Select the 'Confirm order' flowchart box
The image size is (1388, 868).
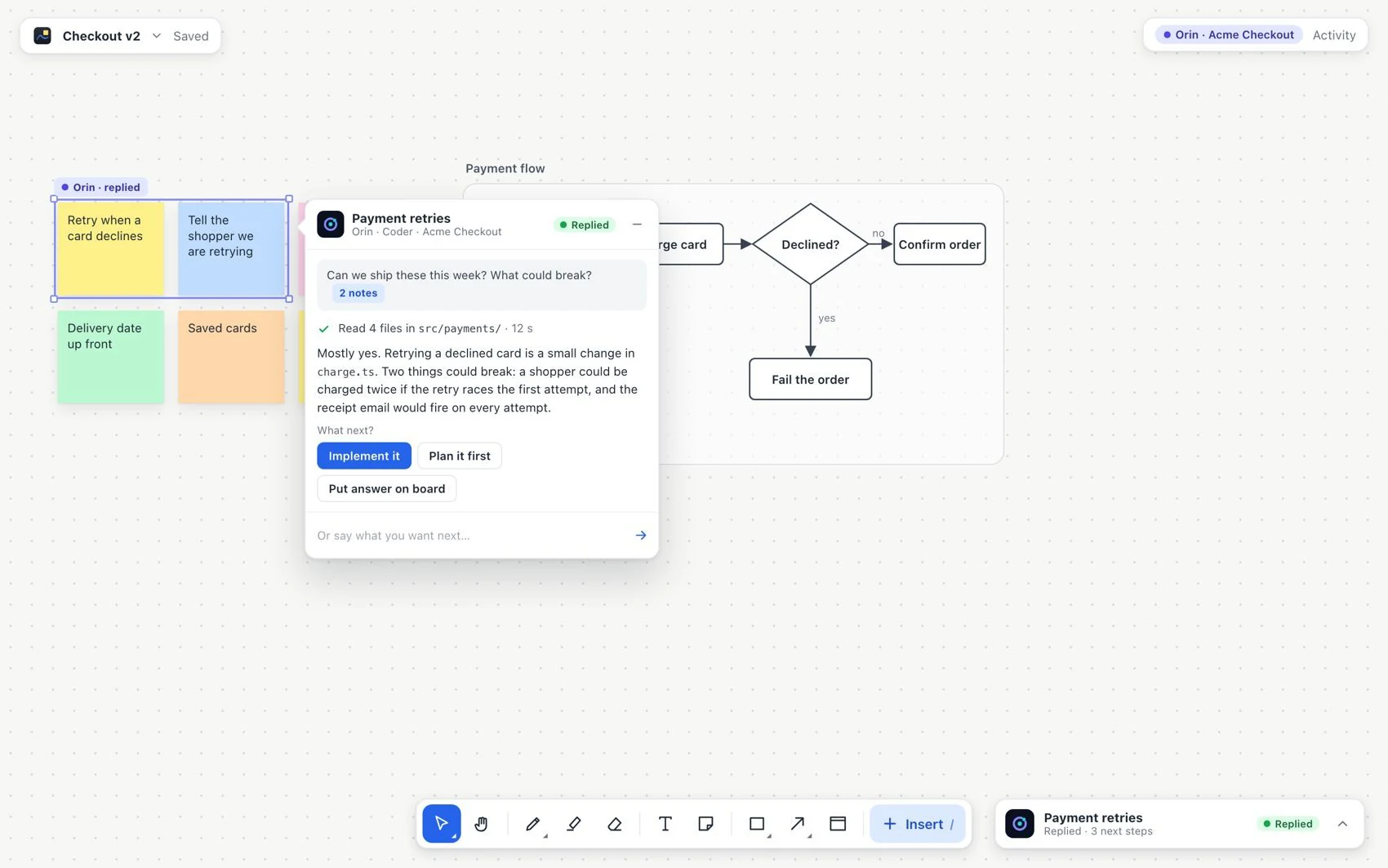click(940, 244)
